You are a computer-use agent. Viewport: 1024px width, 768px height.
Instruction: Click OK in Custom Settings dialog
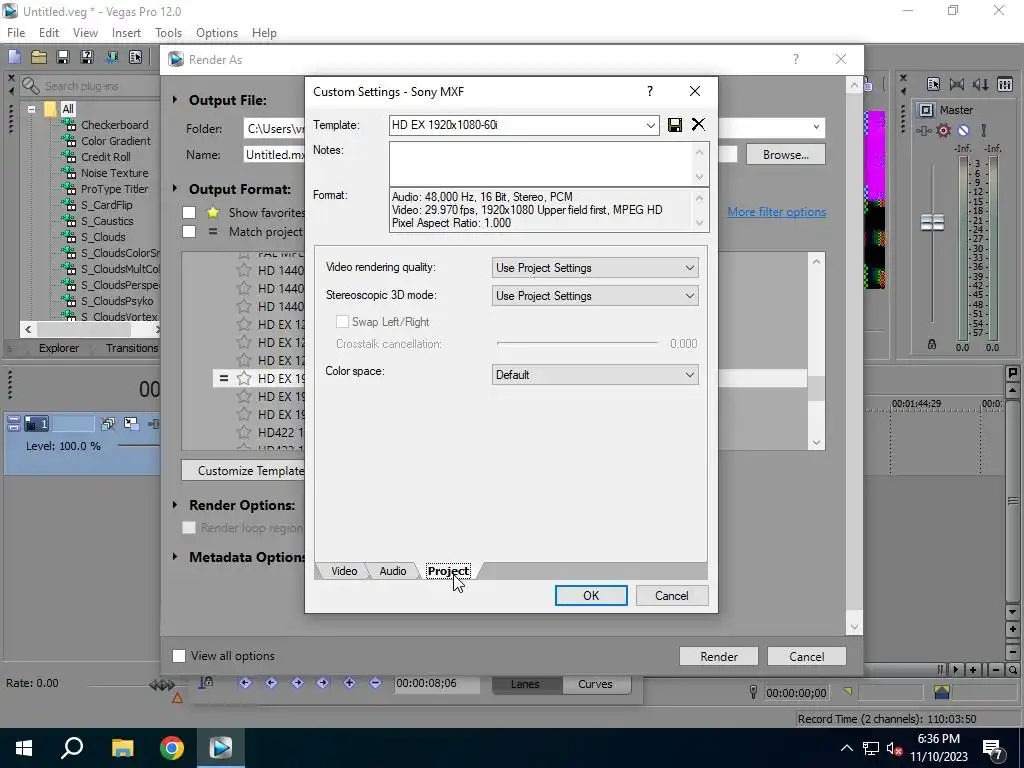[x=591, y=596]
